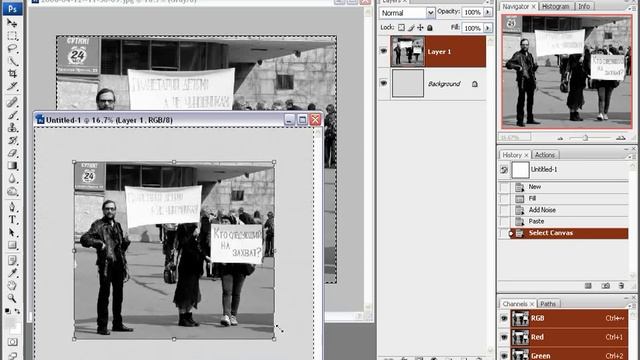The height and width of the screenshot is (360, 640).
Task: Select the Add Noise history state
Action: pos(569,210)
